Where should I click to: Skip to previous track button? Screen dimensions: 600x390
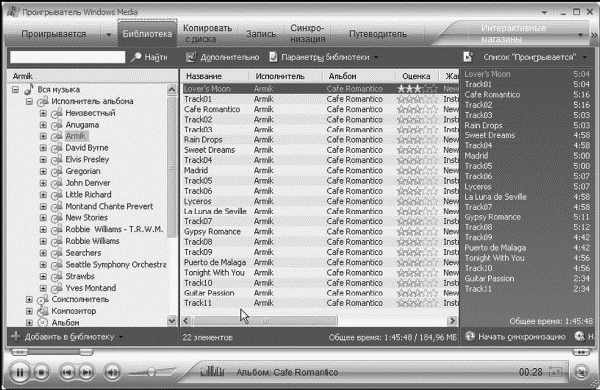coord(67,372)
